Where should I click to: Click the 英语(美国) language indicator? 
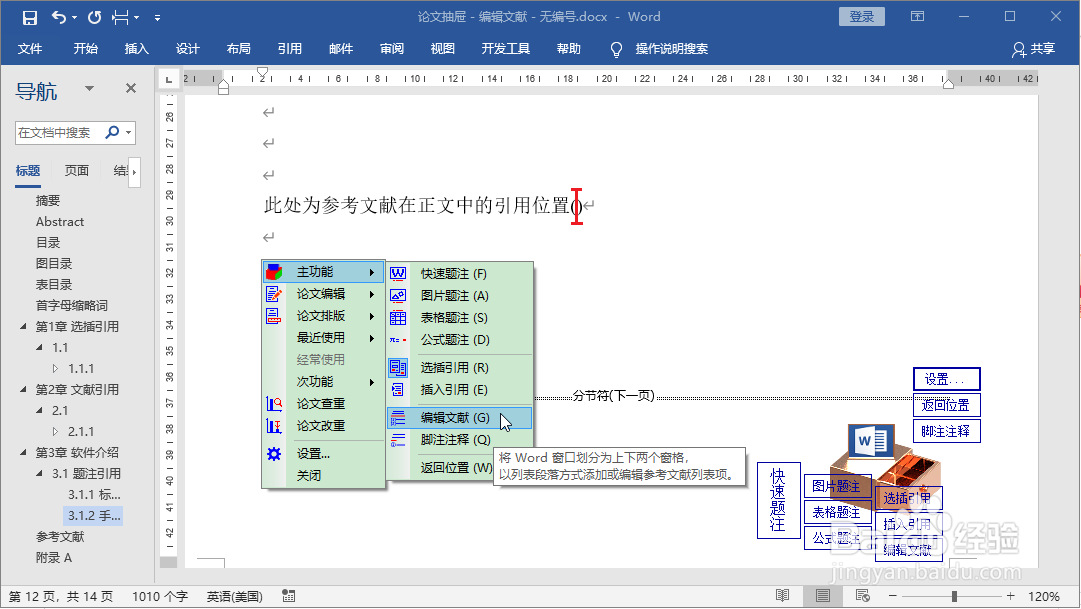(x=234, y=596)
